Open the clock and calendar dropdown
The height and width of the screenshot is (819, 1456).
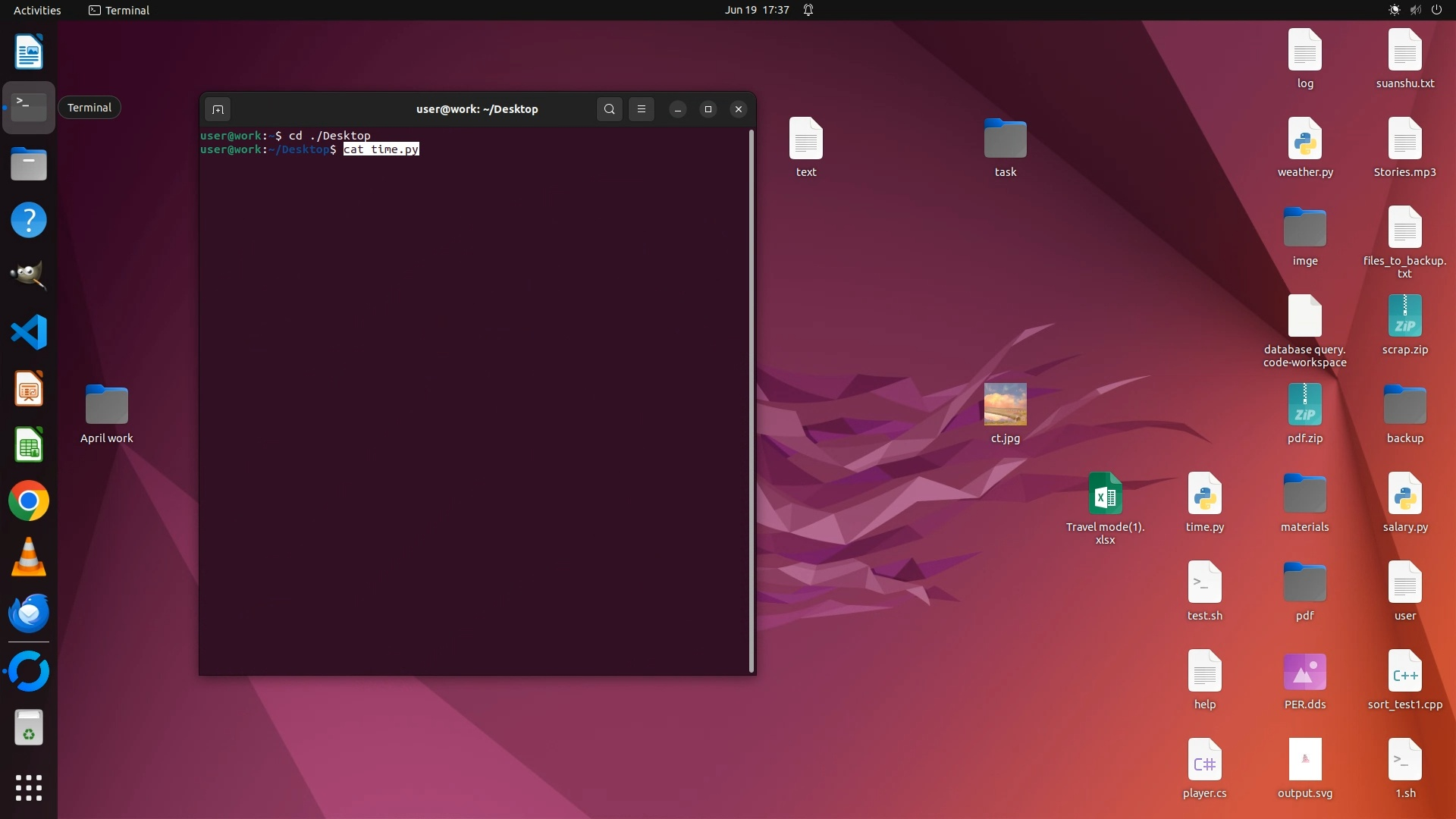(756, 10)
